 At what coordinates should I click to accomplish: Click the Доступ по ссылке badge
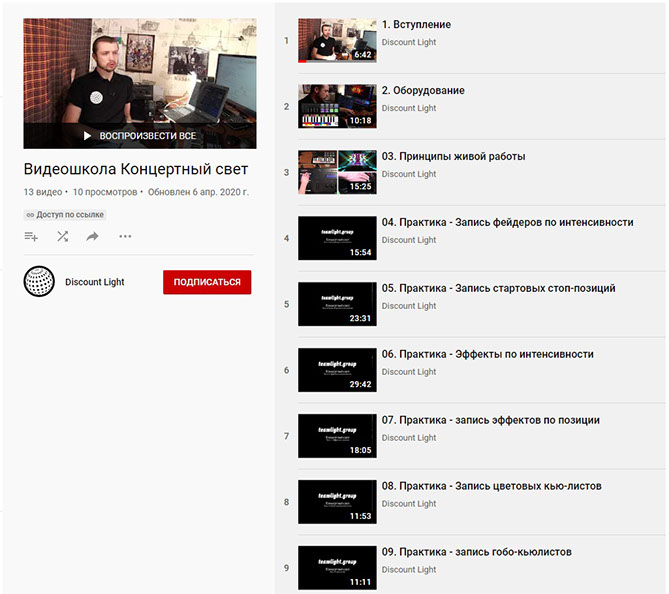tap(65, 214)
